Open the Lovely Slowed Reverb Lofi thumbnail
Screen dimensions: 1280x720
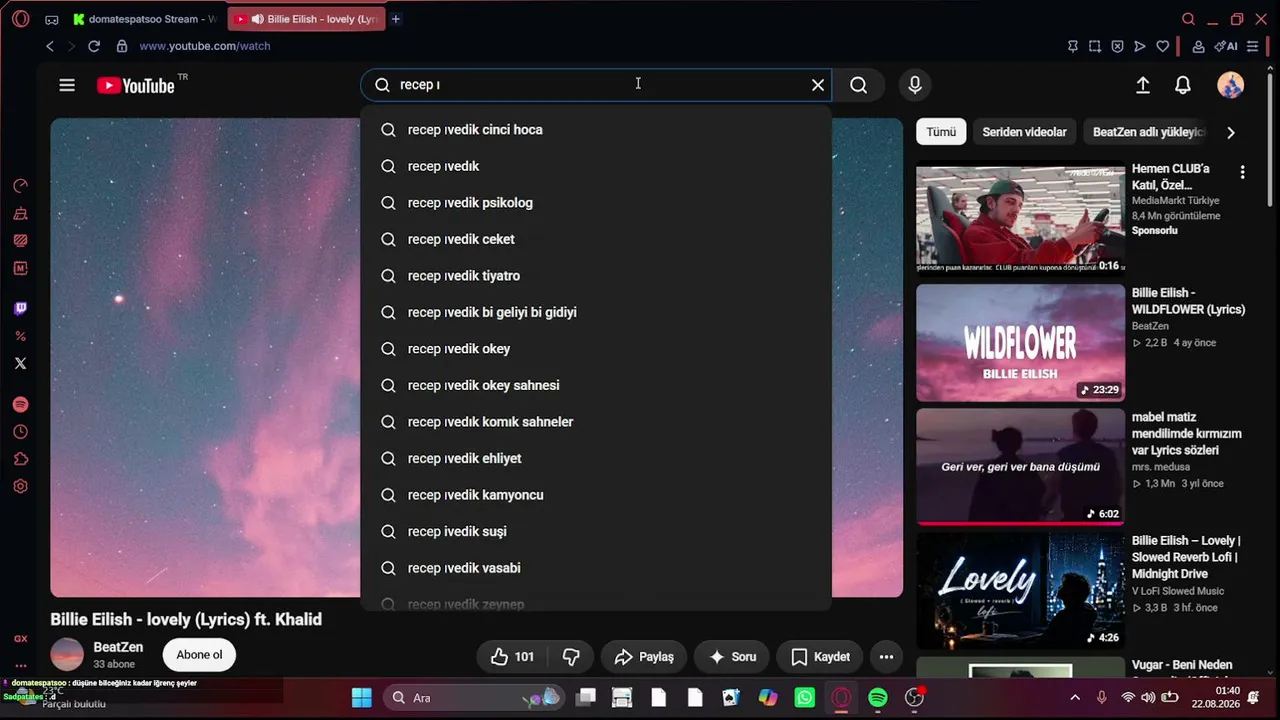coord(1020,591)
